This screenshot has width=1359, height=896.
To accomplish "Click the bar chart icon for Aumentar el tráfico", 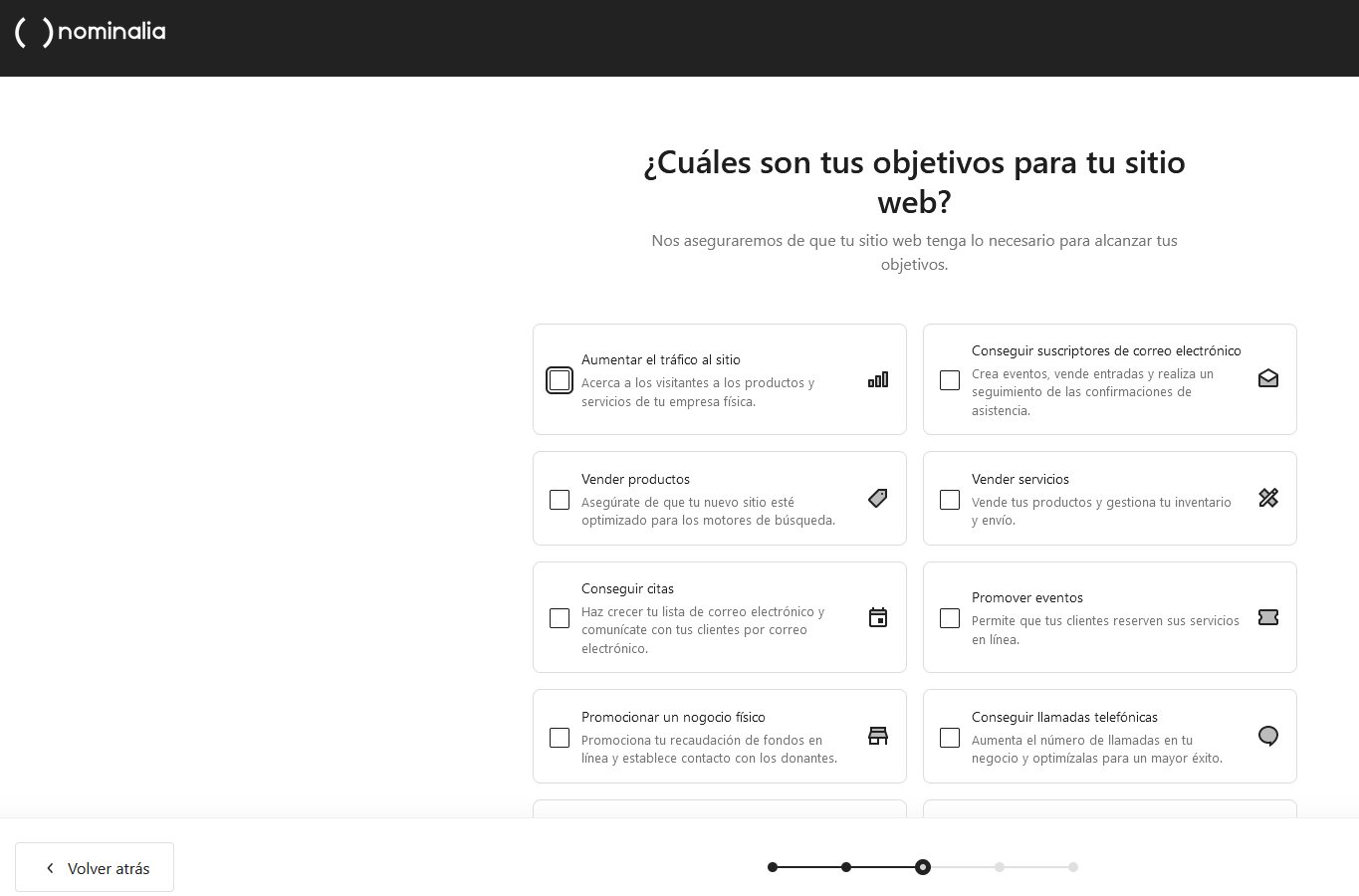I will tap(878, 379).
